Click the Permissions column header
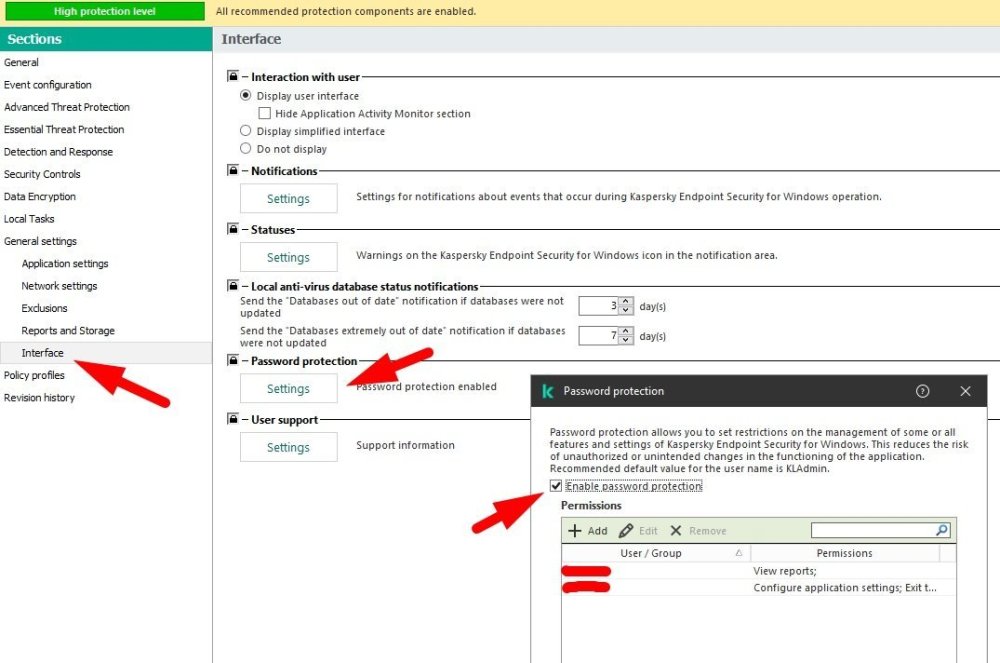 pyautogui.click(x=844, y=553)
